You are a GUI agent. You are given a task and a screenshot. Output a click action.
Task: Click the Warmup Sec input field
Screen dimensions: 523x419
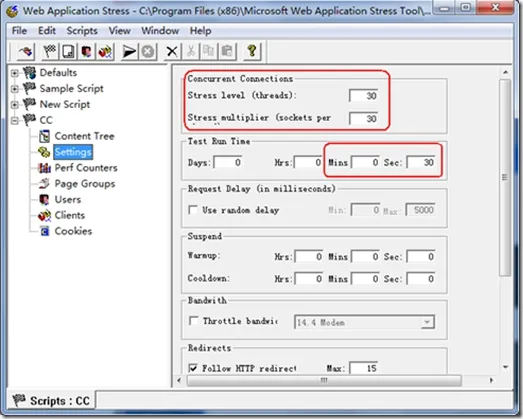pos(421,257)
